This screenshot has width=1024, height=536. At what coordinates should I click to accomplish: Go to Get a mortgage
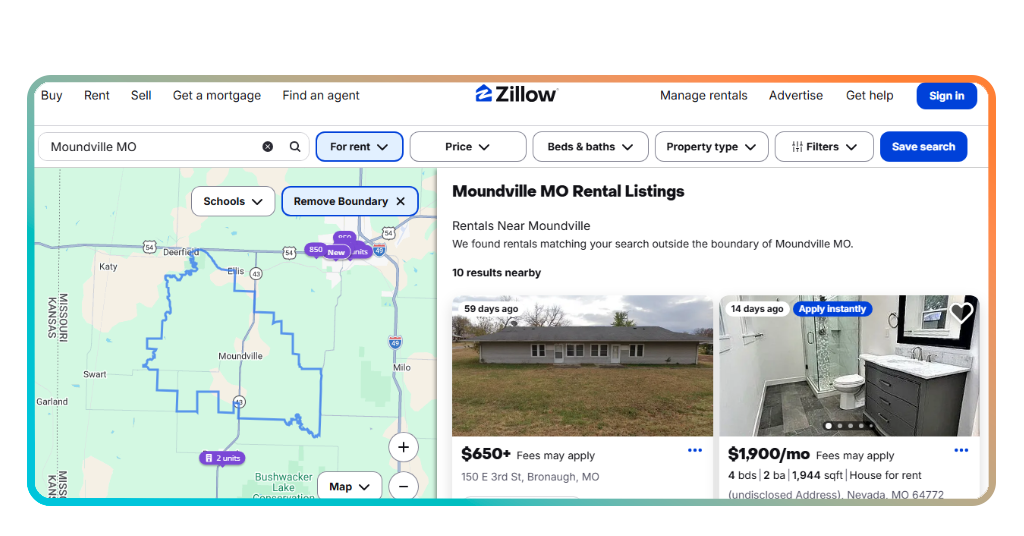pos(217,95)
